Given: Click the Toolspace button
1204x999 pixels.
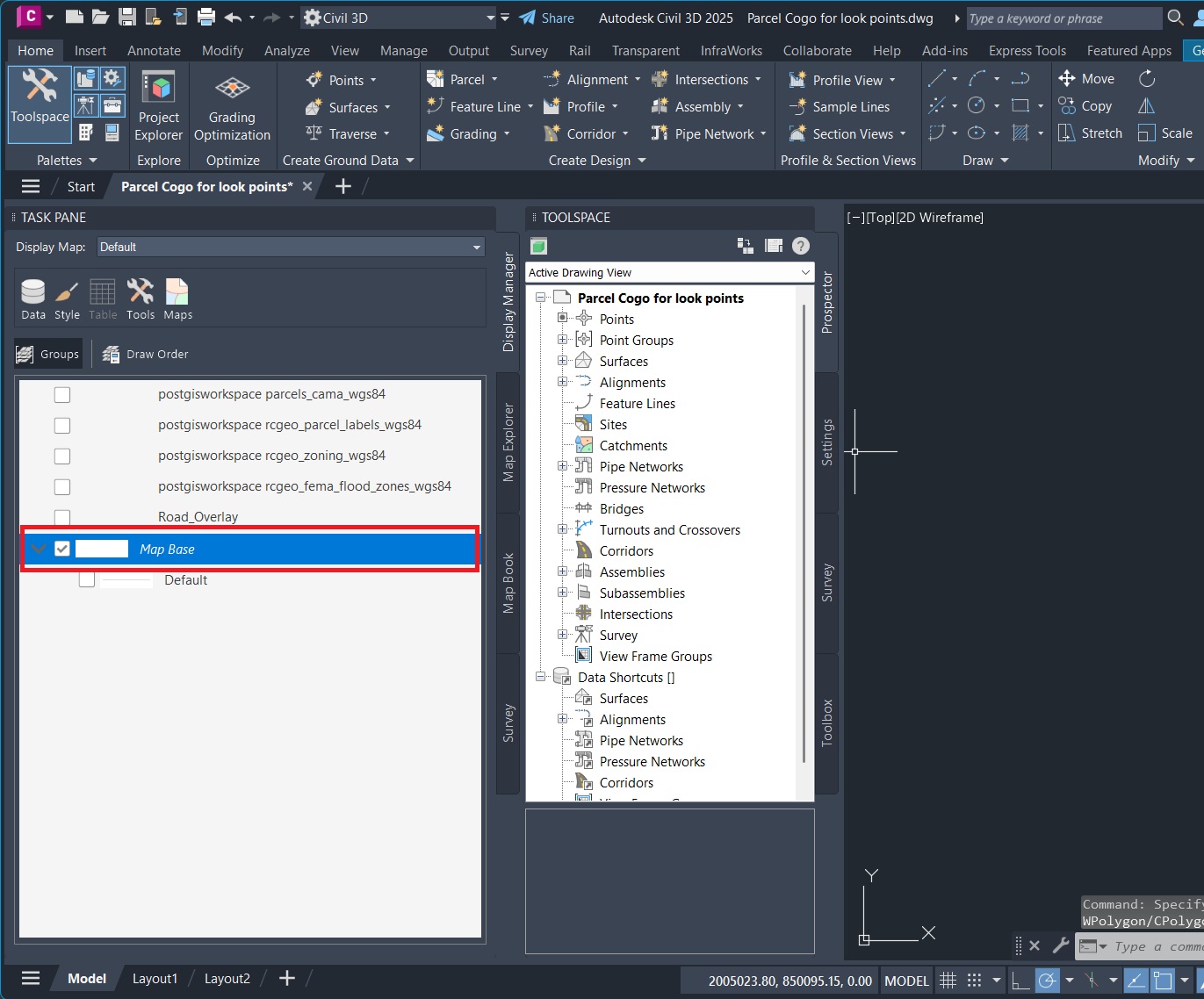Looking at the screenshot, I should [x=39, y=104].
